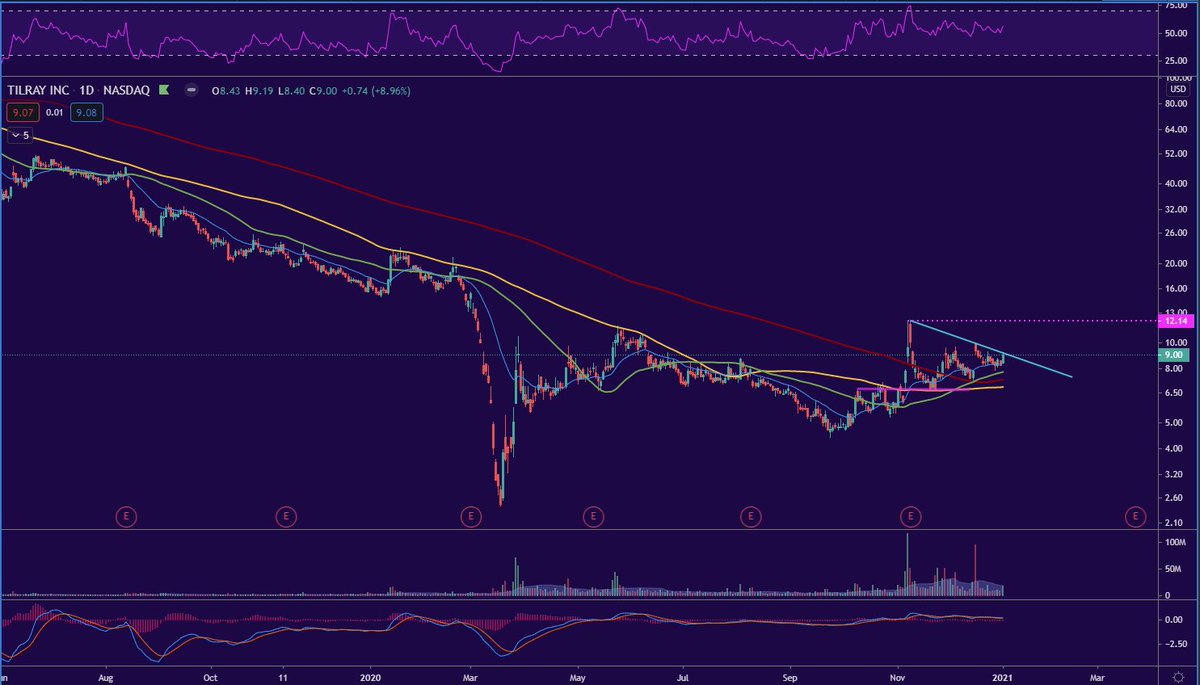Viewport: 1200px width, 685px height.
Task: Click the green flag icon beside NASDAQ
Action: 163,90
